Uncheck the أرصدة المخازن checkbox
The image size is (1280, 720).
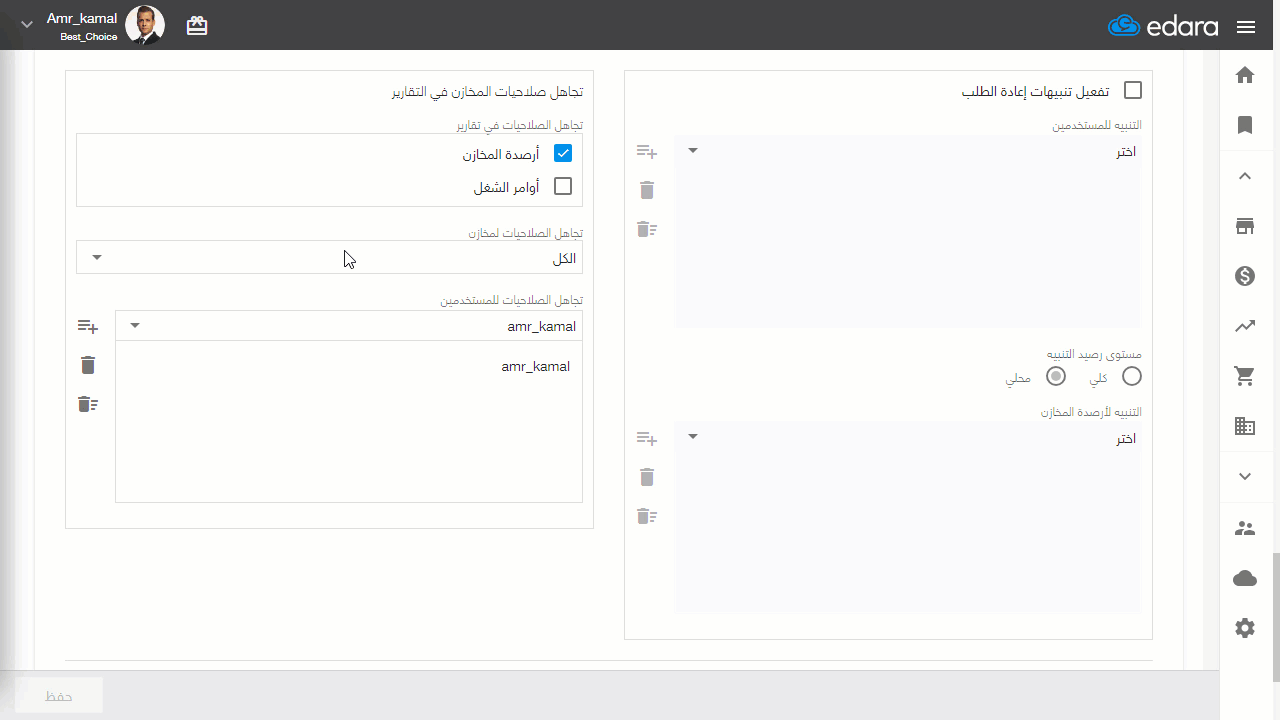(563, 154)
